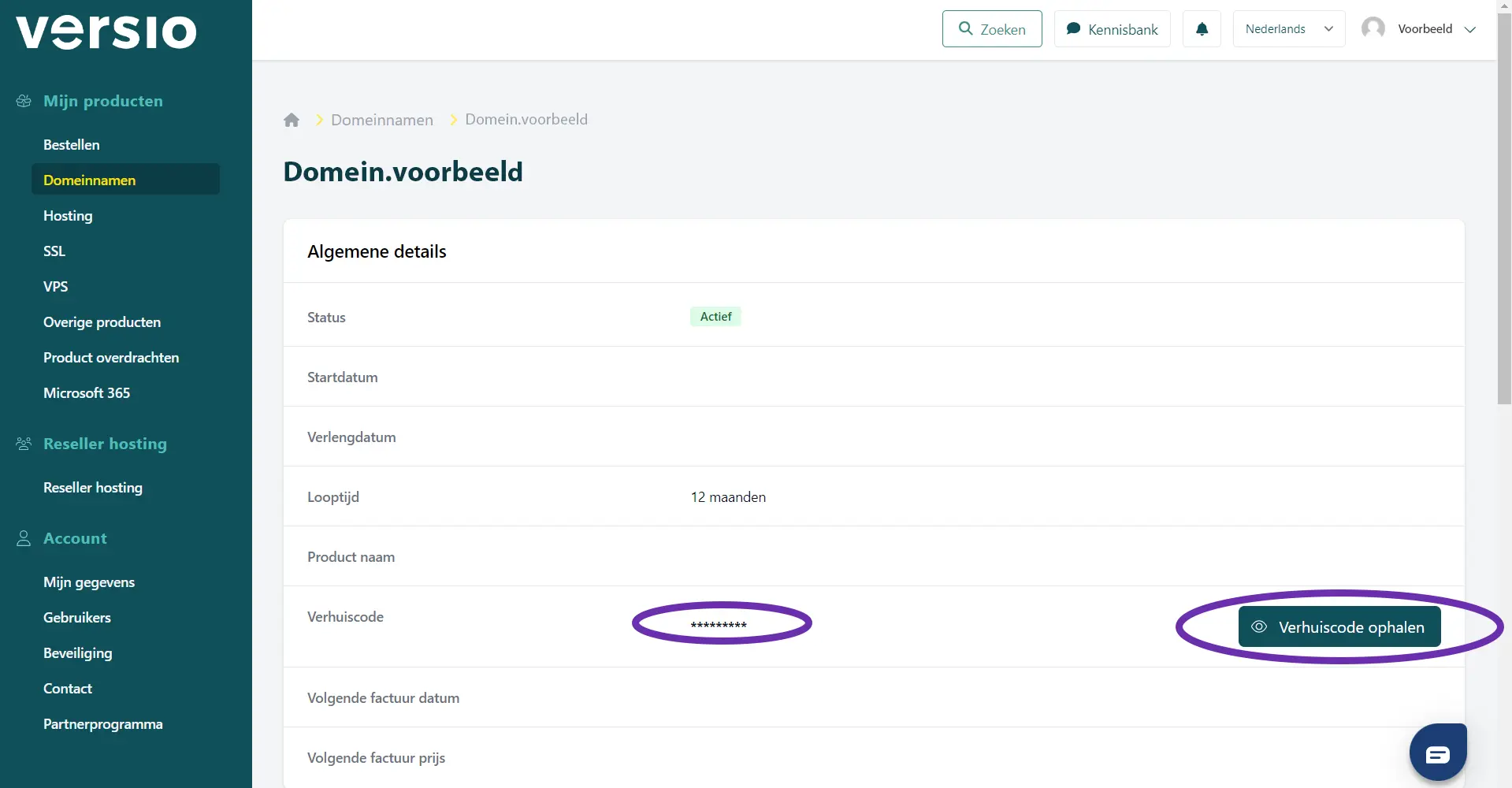Click the user avatar icon
The height and width of the screenshot is (788, 1512).
[1373, 28]
